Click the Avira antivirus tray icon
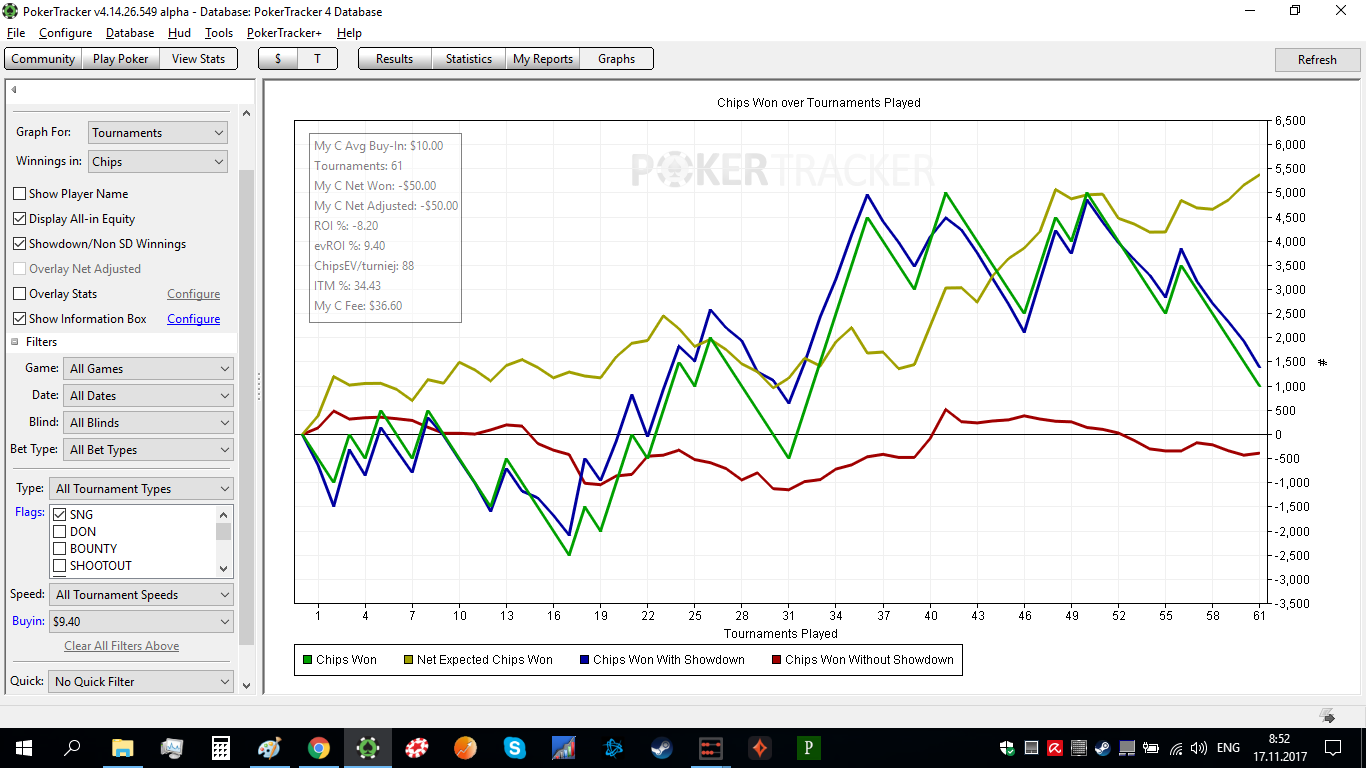 1055,748
